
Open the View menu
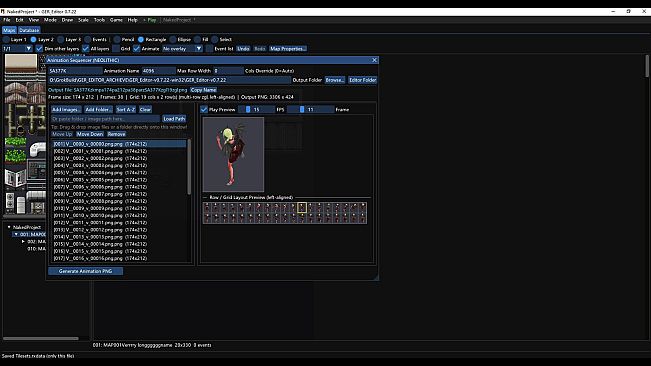pos(34,20)
